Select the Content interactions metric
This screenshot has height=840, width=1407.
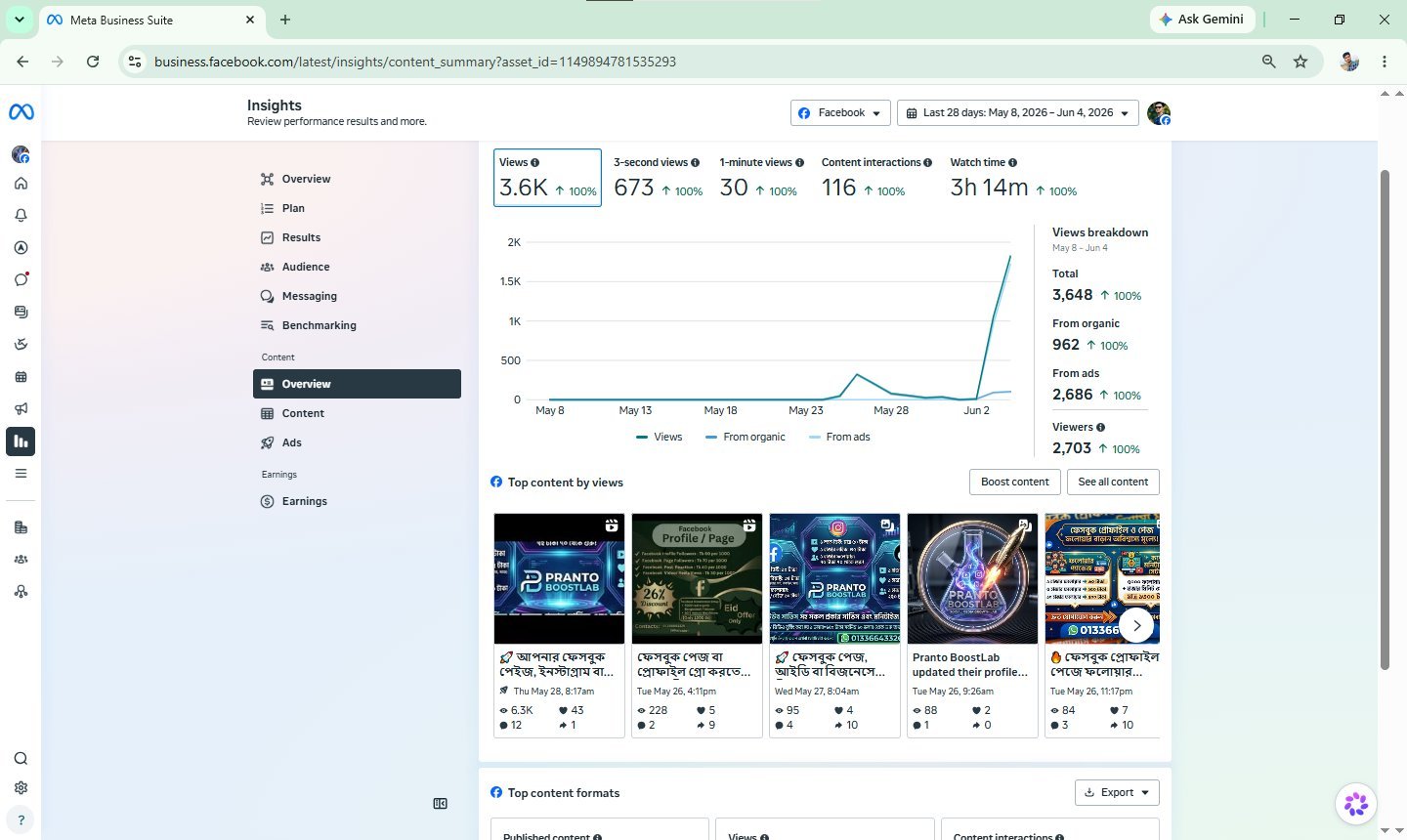(875, 178)
